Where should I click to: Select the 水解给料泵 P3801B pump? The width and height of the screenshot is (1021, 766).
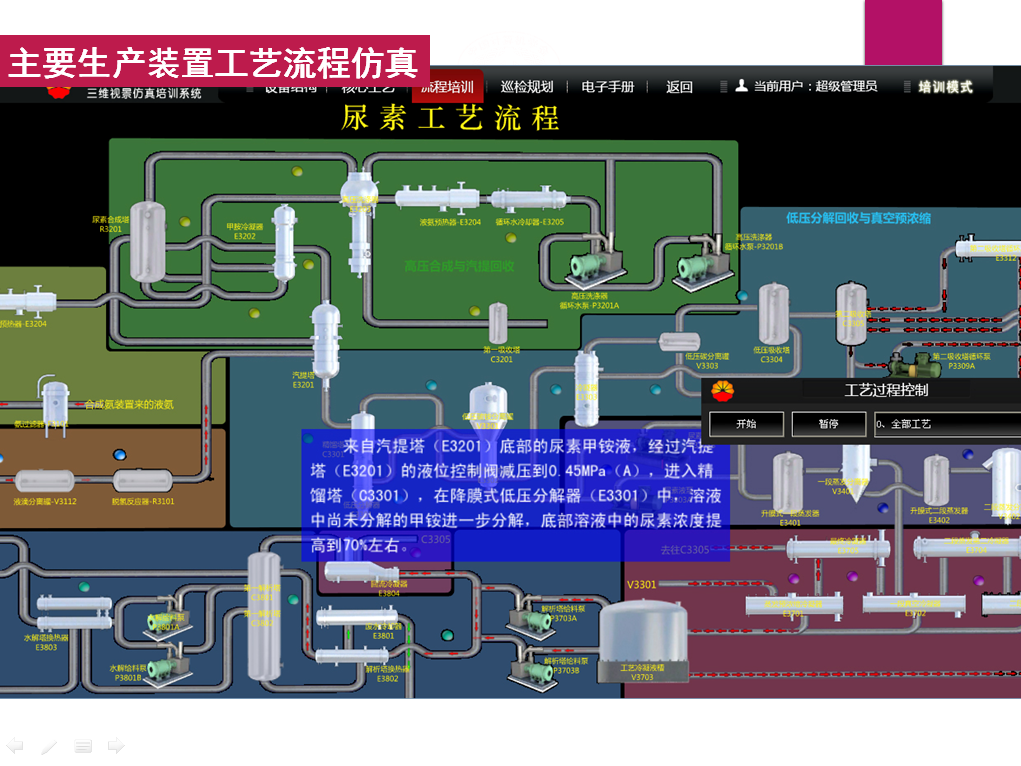pyautogui.click(x=167, y=665)
